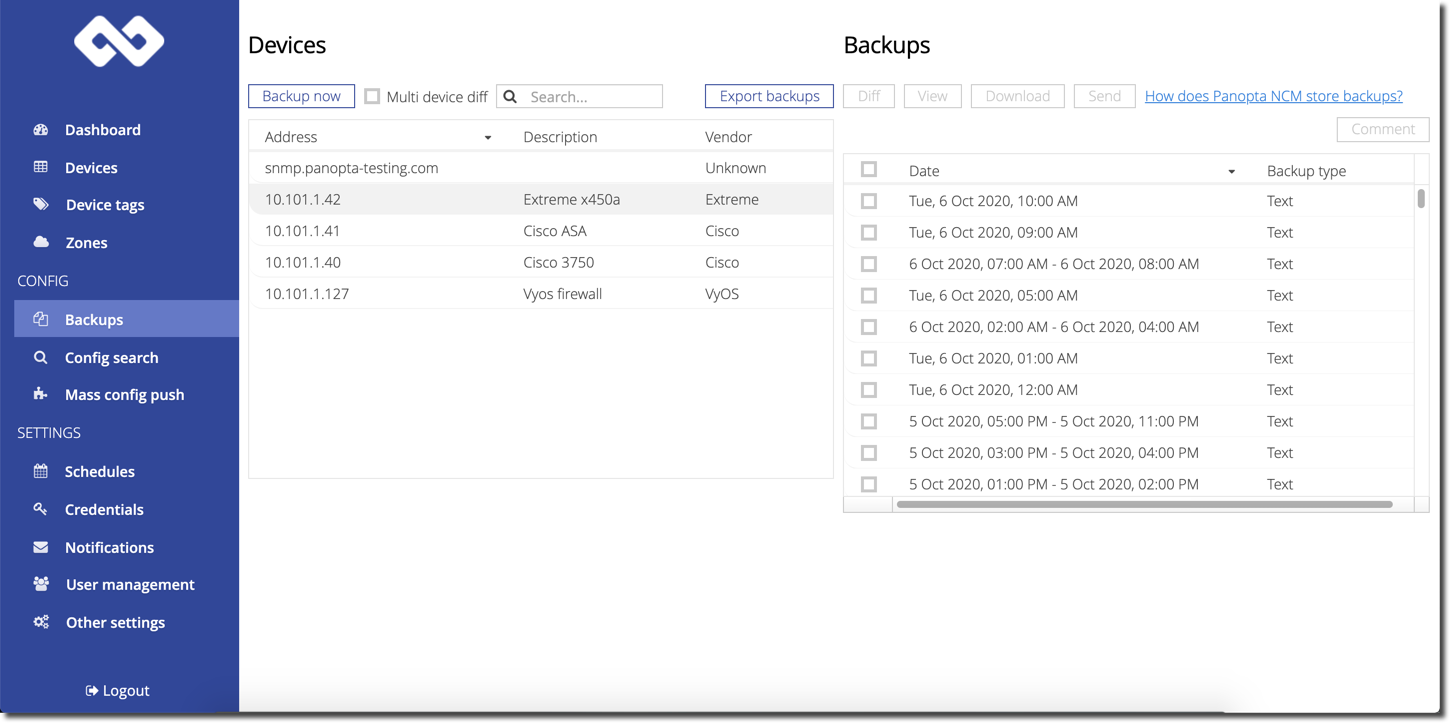The height and width of the screenshot is (723, 1450).
Task: Click the magnifier icon in device search
Action: click(x=510, y=97)
